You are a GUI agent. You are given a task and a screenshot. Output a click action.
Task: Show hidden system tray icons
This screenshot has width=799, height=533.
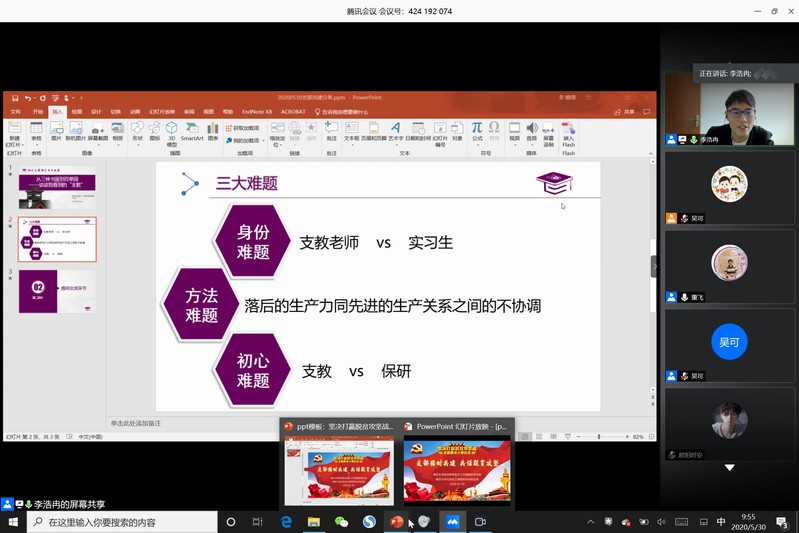(x=591, y=522)
